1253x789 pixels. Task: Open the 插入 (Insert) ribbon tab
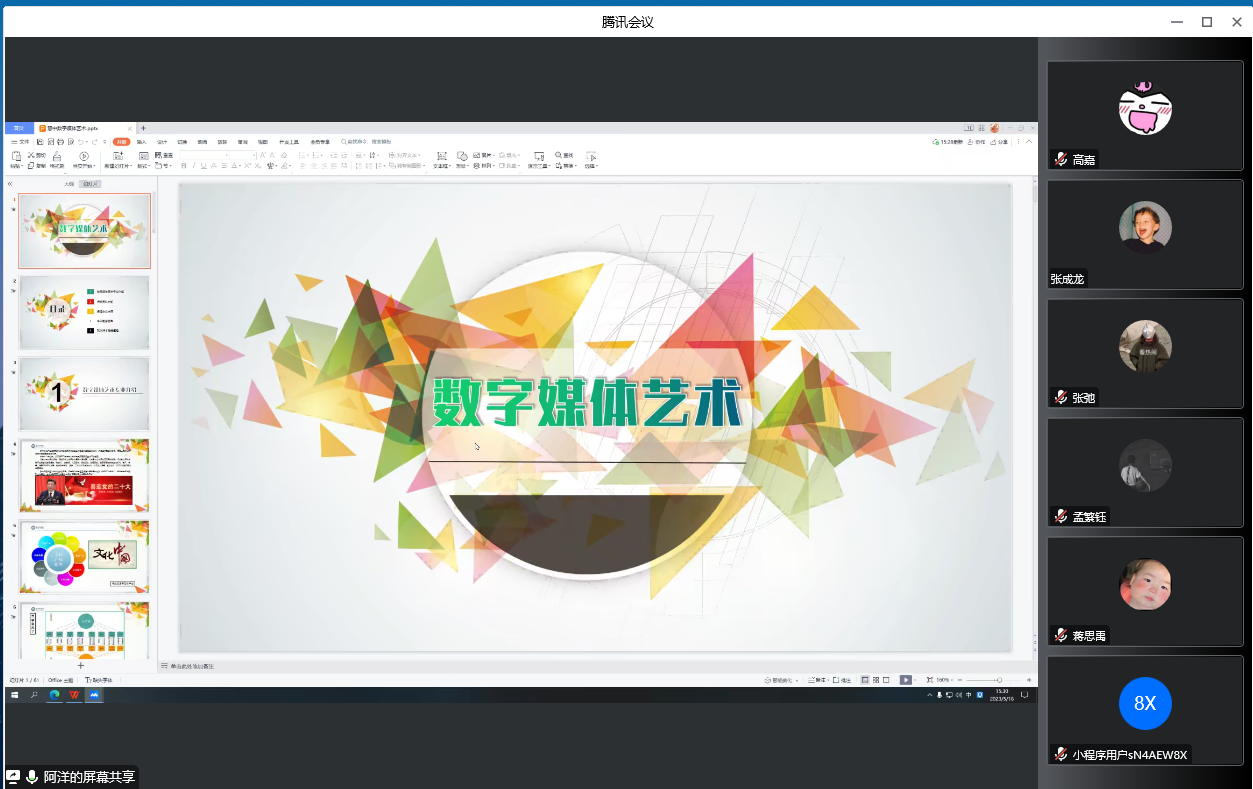point(141,142)
